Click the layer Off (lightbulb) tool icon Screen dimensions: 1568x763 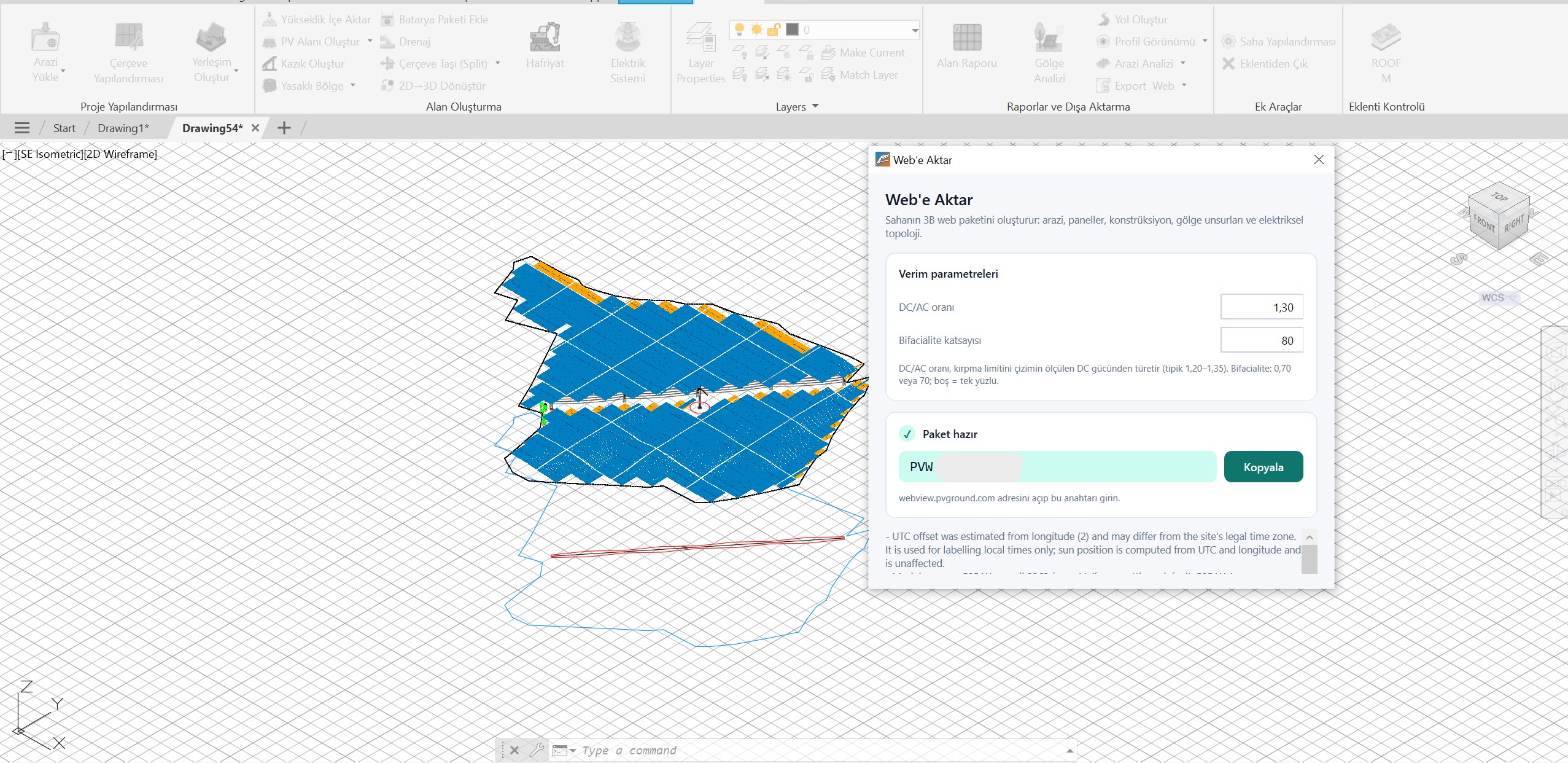pos(740,53)
